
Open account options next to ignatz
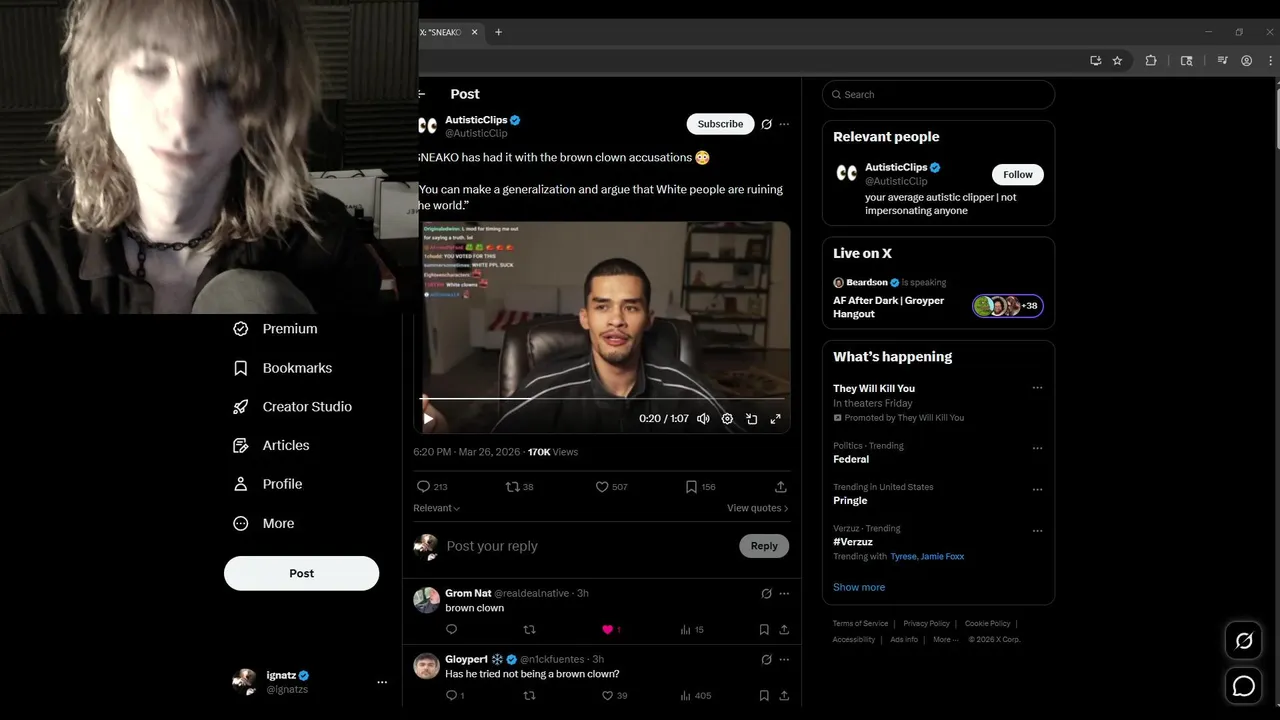(382, 682)
